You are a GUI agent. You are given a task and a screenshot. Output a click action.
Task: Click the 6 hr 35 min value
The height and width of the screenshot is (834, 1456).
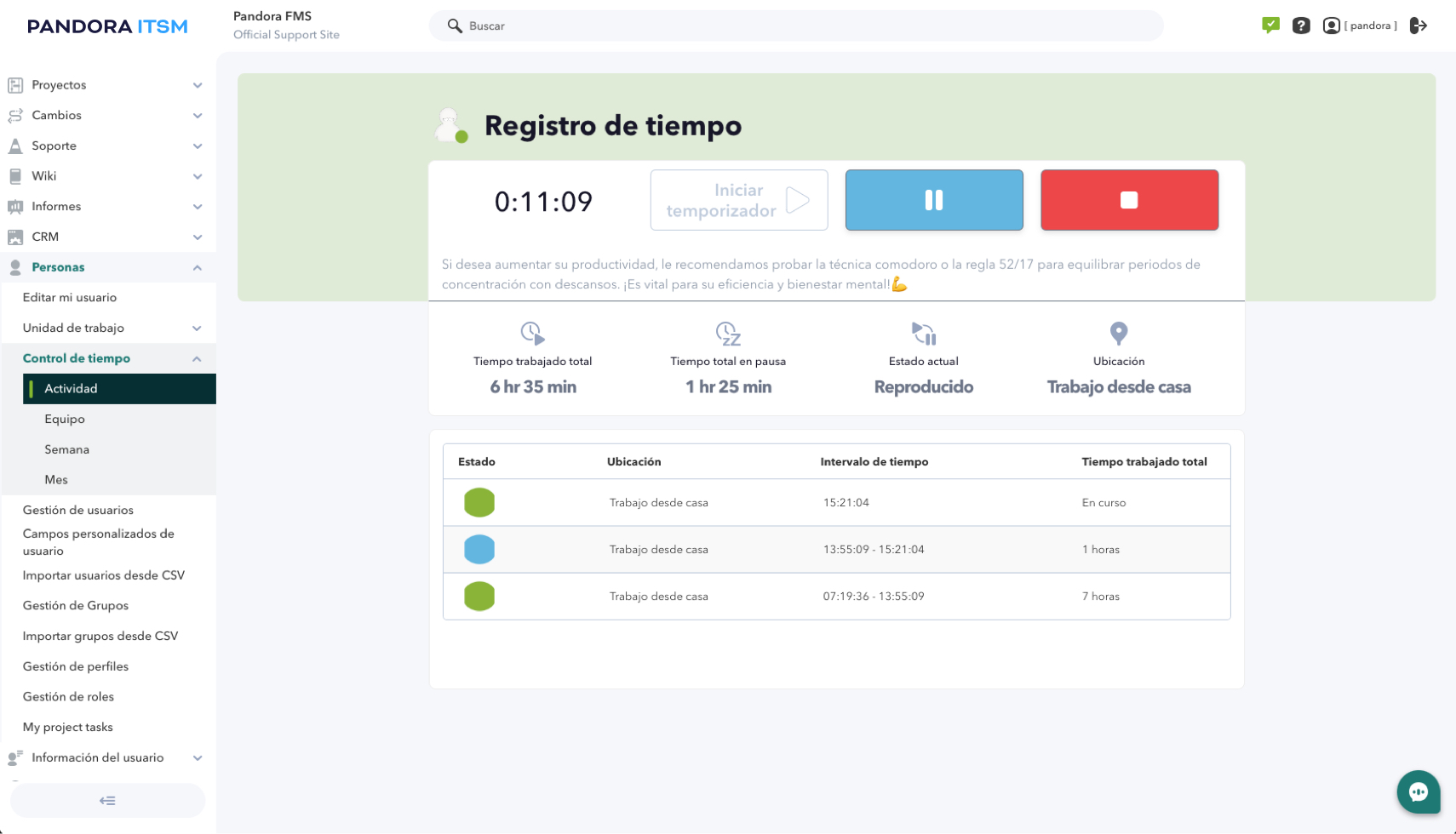(533, 387)
